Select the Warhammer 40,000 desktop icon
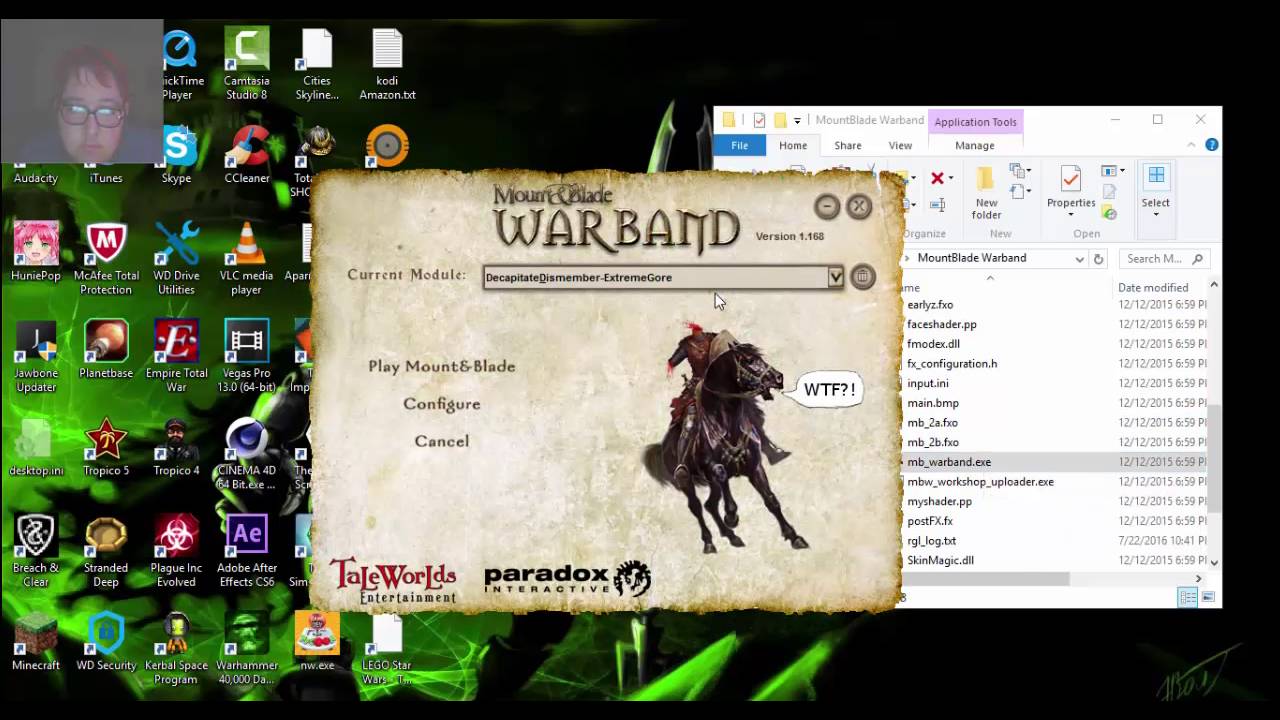This screenshot has height=720, width=1280. [247, 649]
